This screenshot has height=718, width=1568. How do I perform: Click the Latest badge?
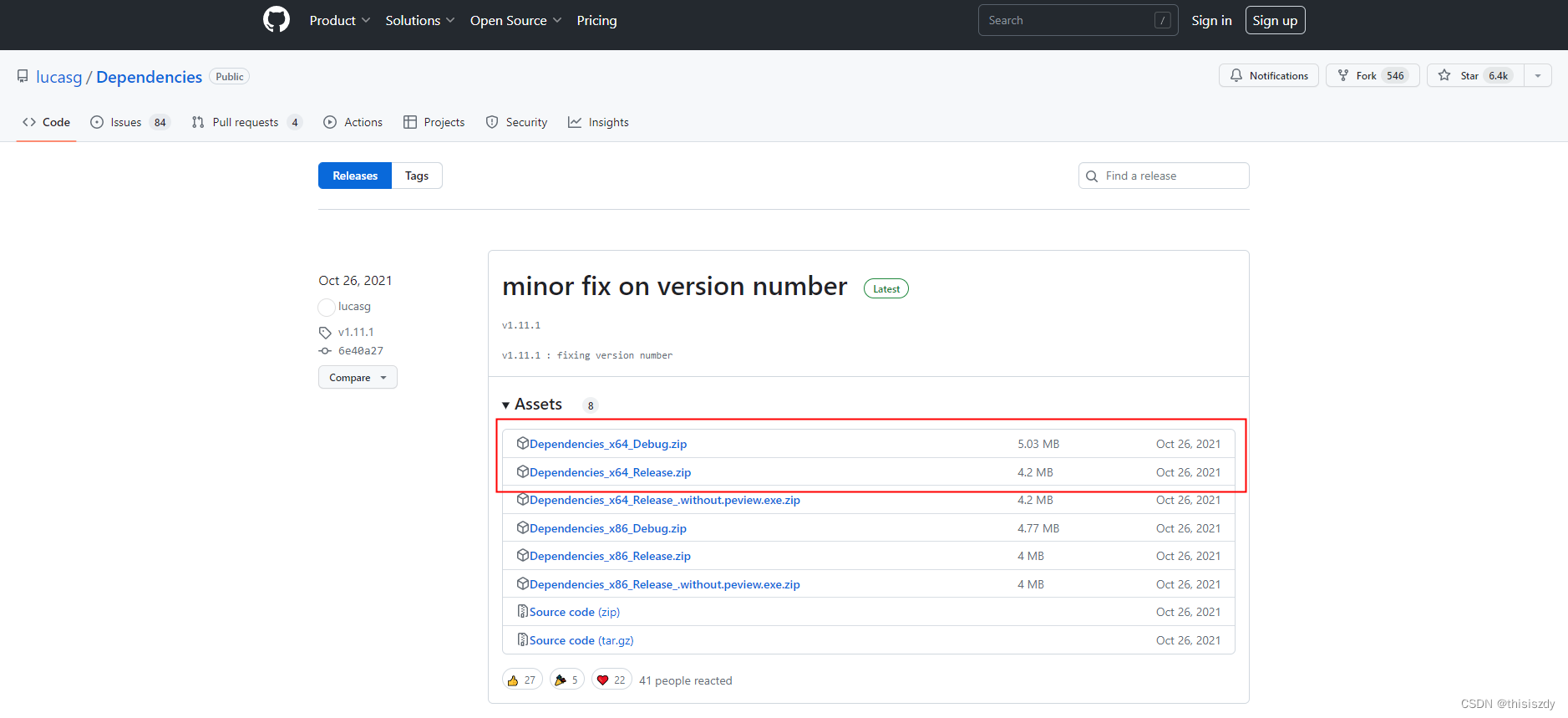coord(886,288)
